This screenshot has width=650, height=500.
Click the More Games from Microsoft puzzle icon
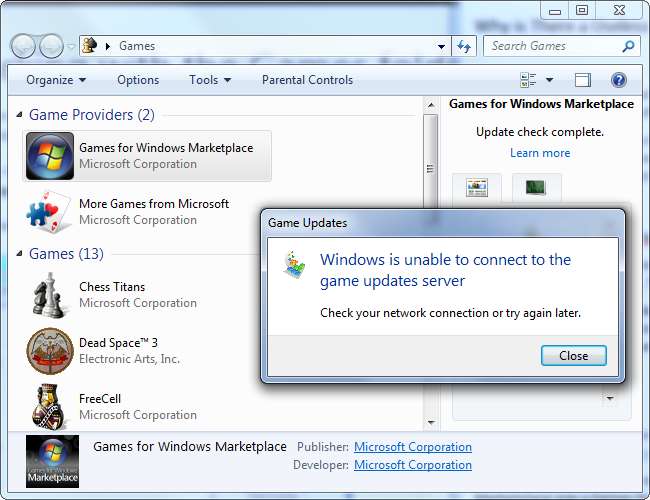(48, 212)
